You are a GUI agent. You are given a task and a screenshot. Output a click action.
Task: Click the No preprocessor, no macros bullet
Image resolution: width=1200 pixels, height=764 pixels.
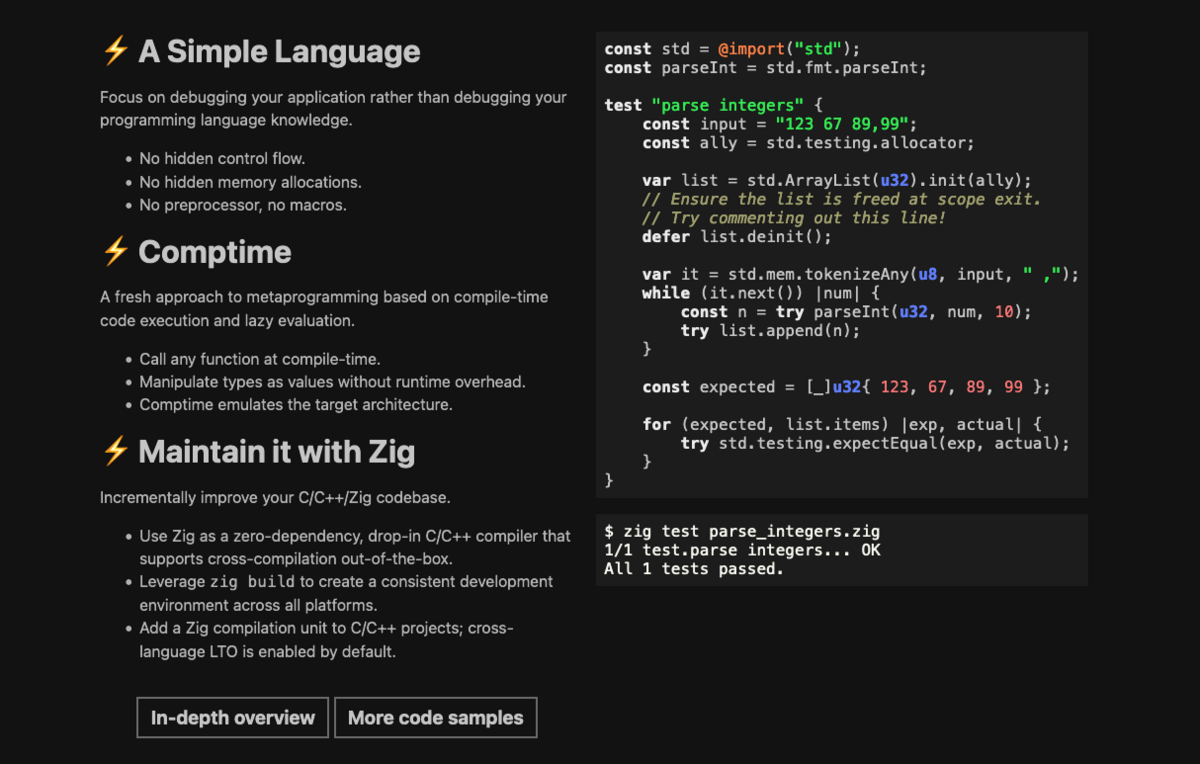click(243, 205)
